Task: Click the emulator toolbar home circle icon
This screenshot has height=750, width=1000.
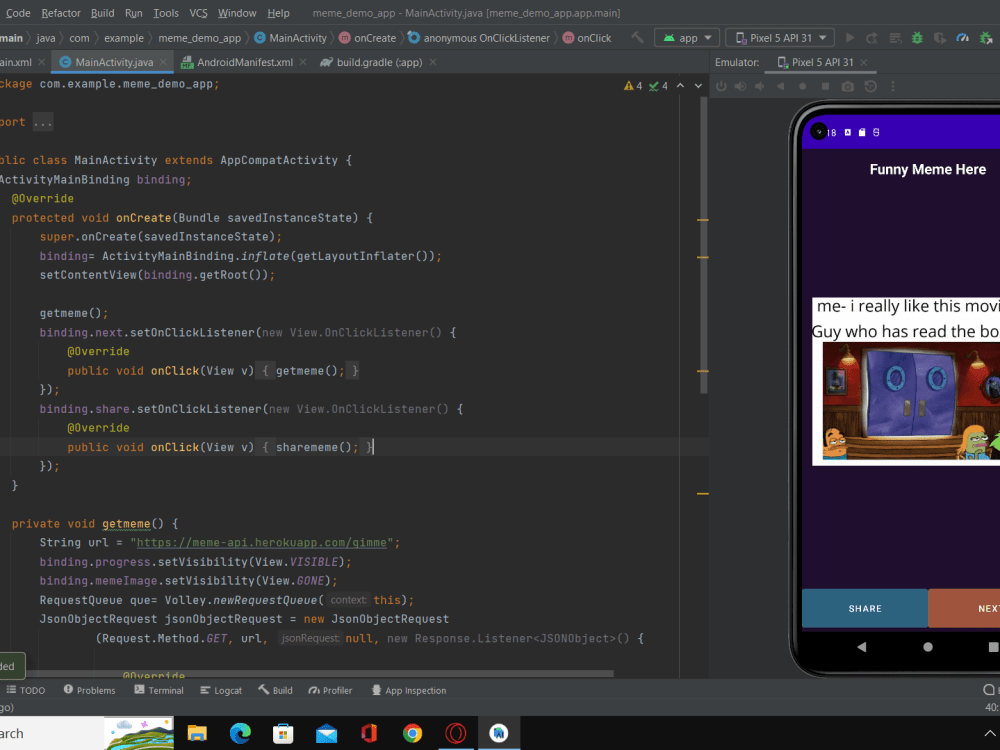Action: [802, 86]
